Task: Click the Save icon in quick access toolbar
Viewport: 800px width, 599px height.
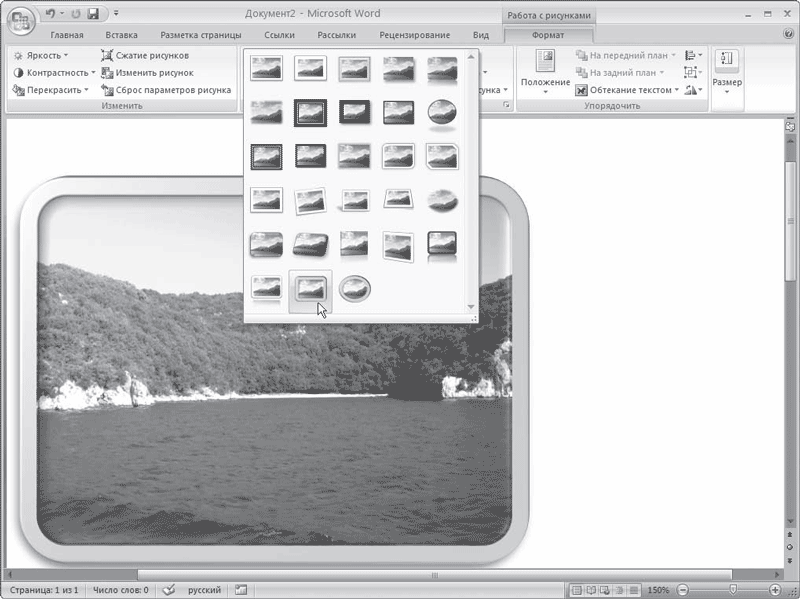Action: [93, 14]
